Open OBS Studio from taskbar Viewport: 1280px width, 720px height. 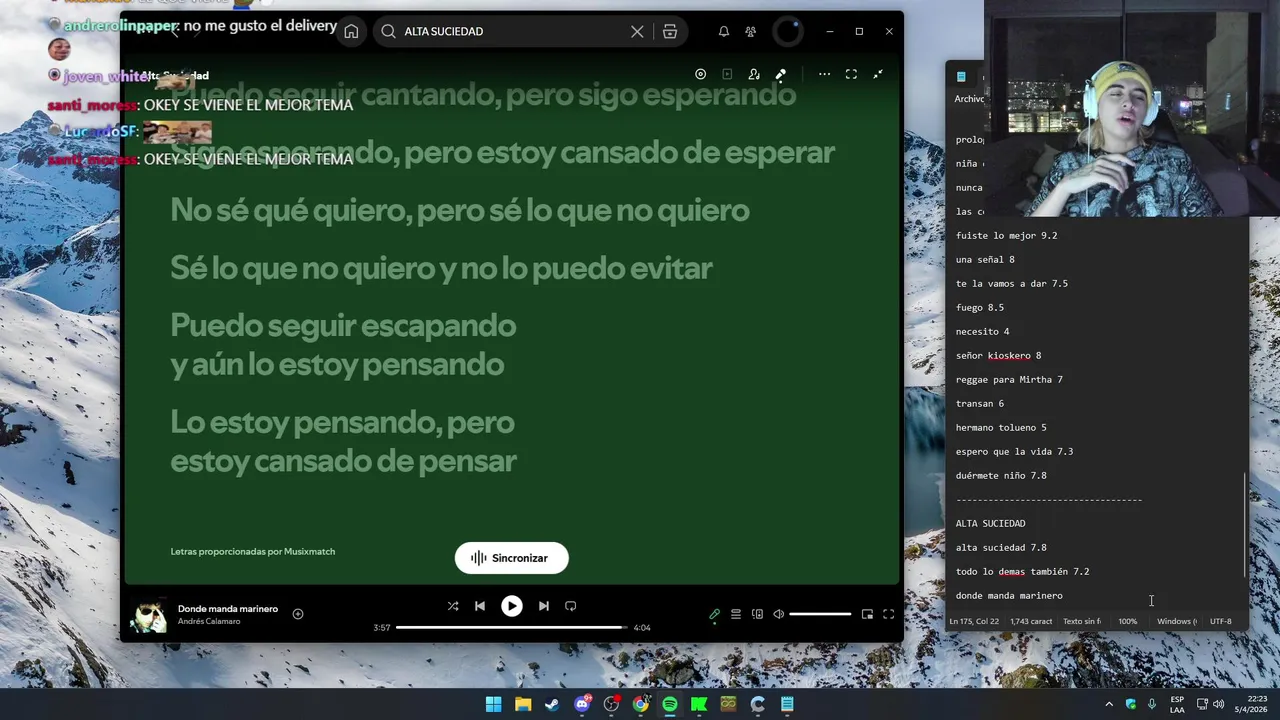pos(611,704)
